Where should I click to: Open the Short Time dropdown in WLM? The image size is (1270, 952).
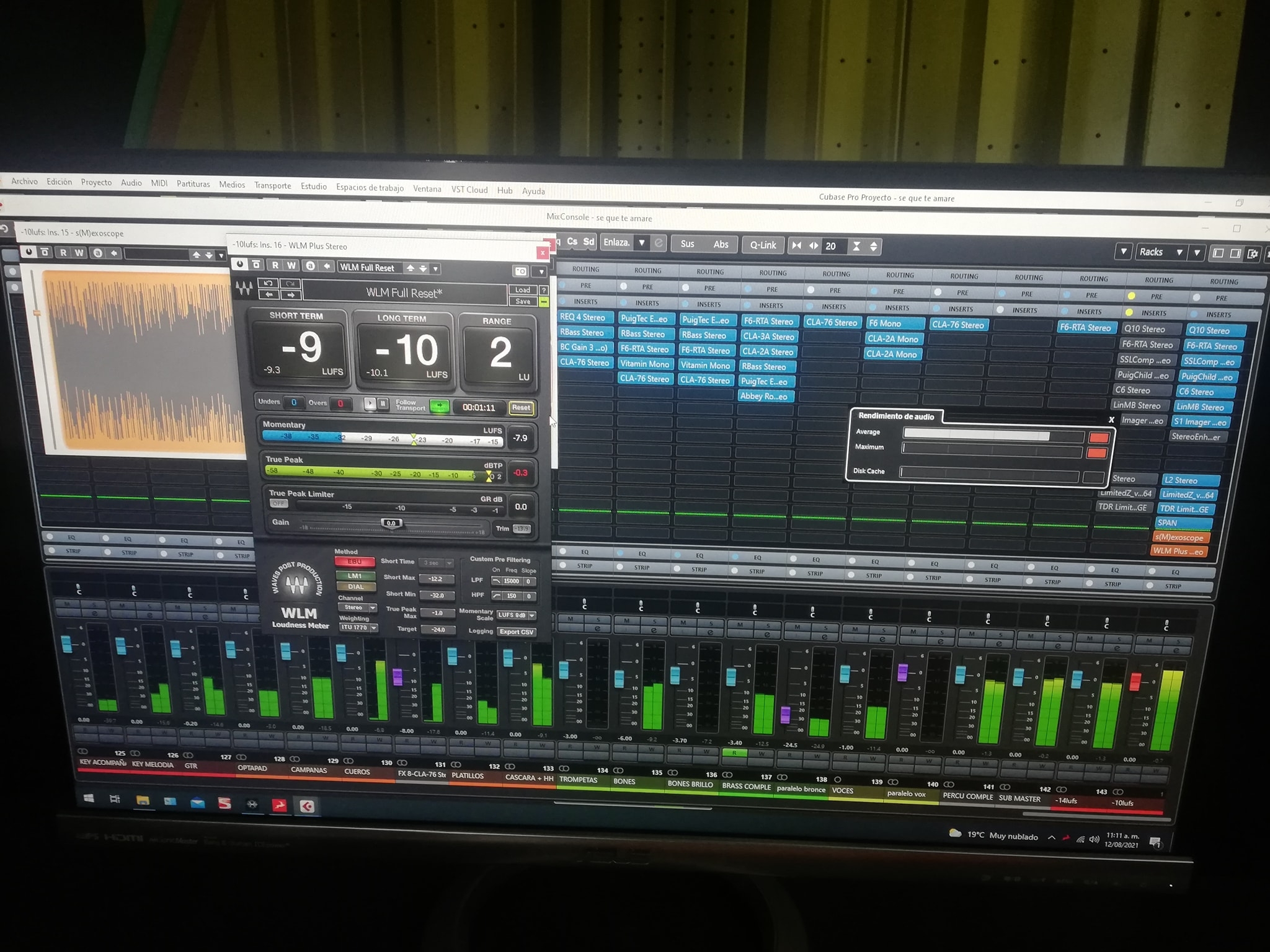[437, 563]
